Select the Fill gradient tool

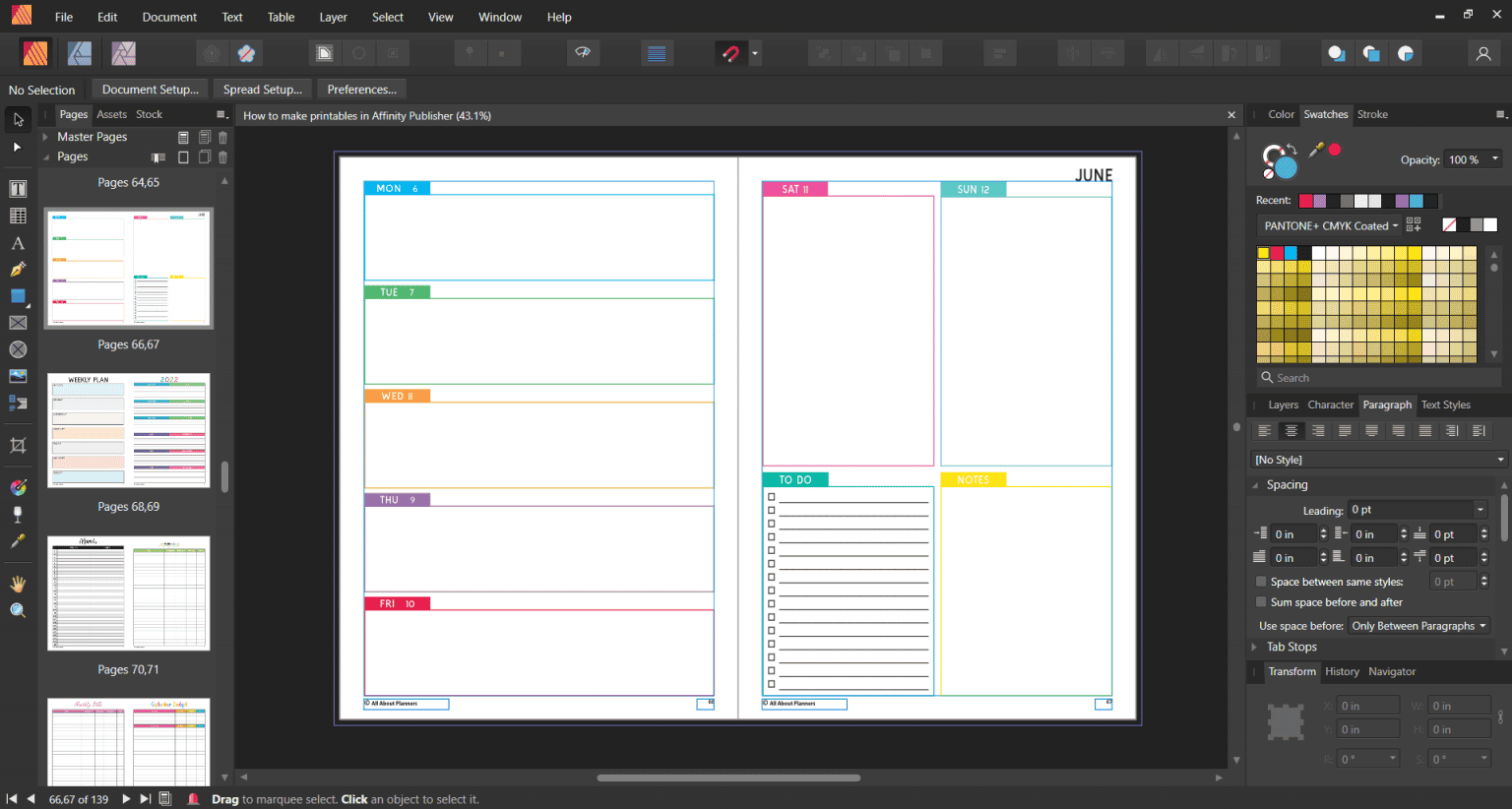pos(18,488)
